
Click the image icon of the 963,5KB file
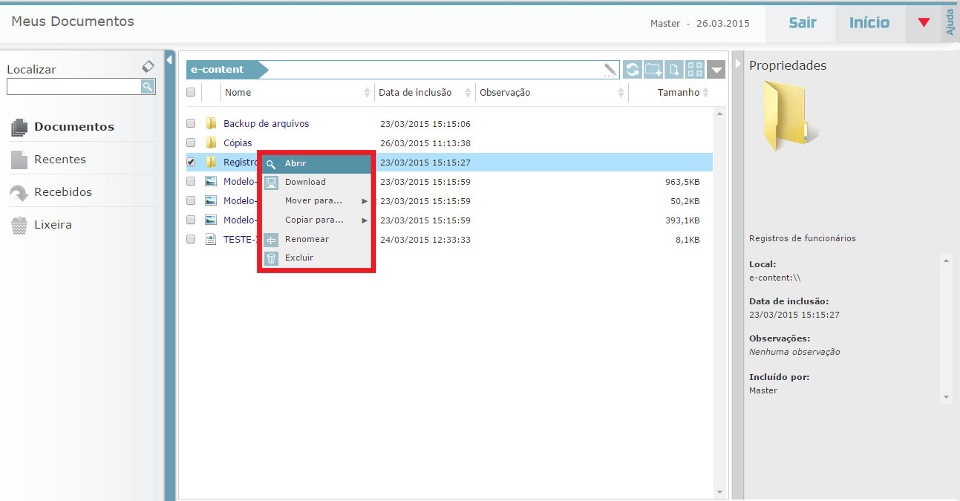pos(211,181)
